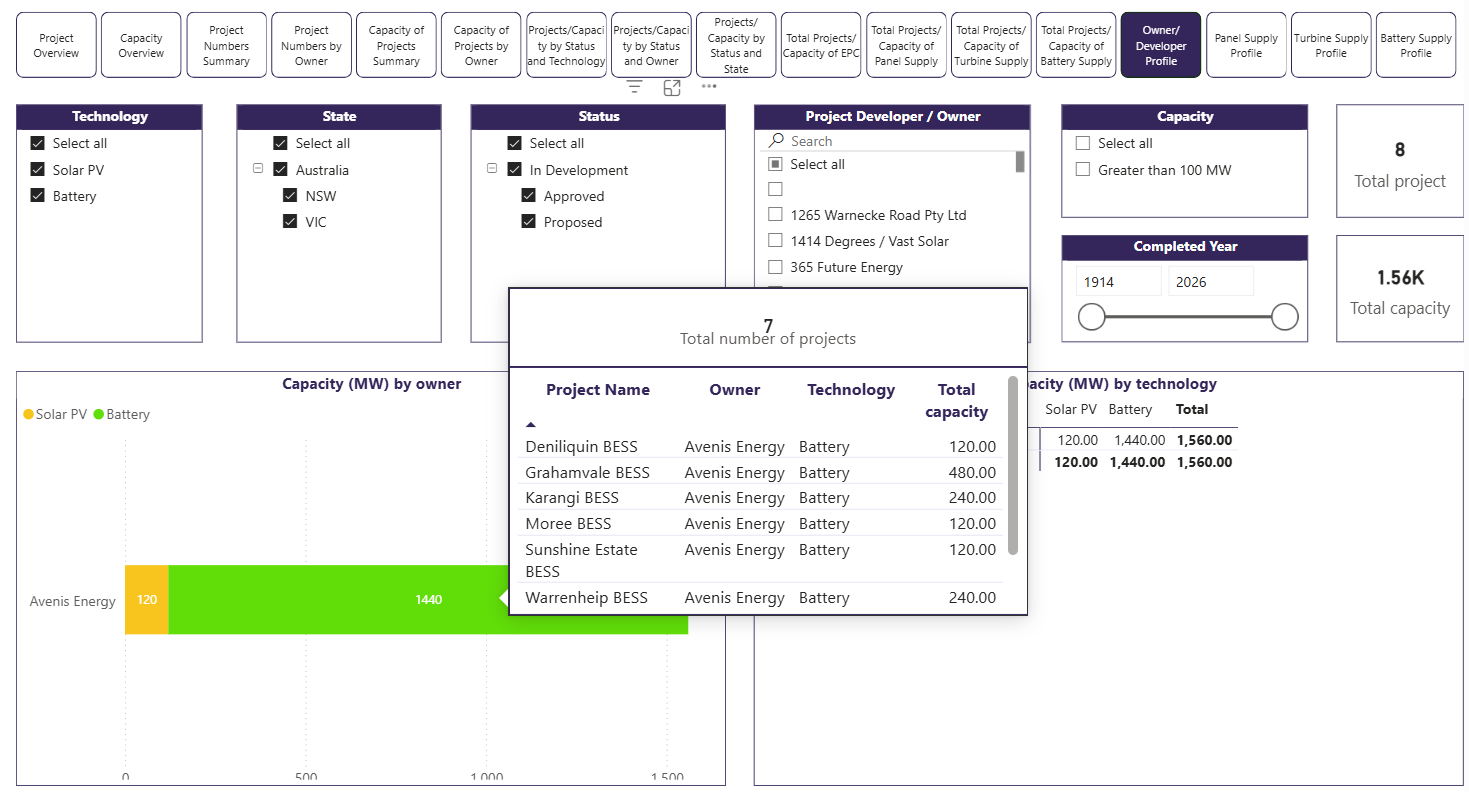Uncheck VIC in State slicer
The width and height of the screenshot is (1469, 792).
290,222
